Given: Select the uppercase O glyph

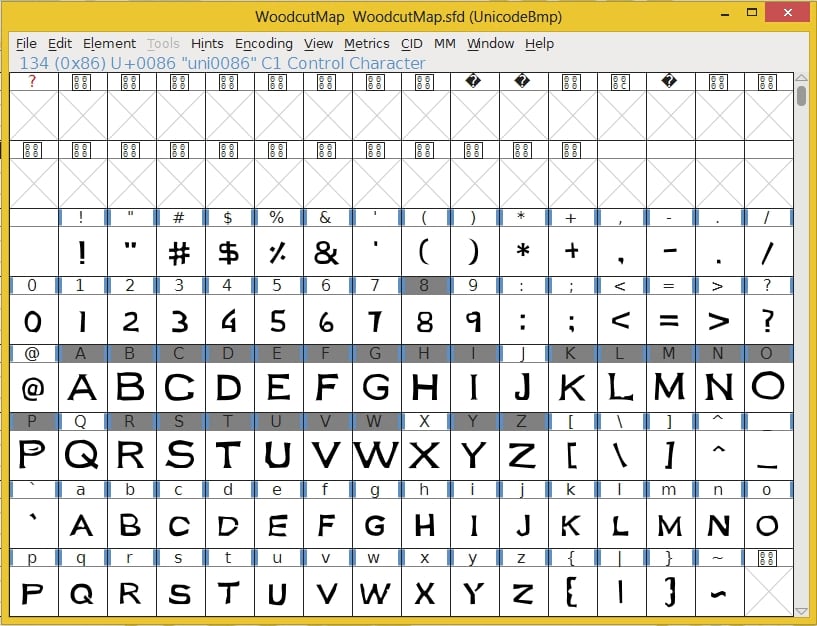Looking at the screenshot, I should click(769, 387).
